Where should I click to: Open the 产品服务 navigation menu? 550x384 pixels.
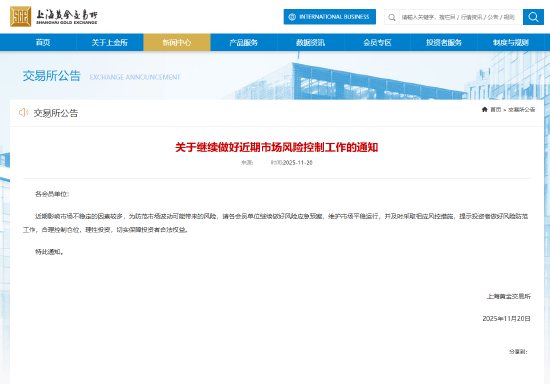[x=243, y=42]
